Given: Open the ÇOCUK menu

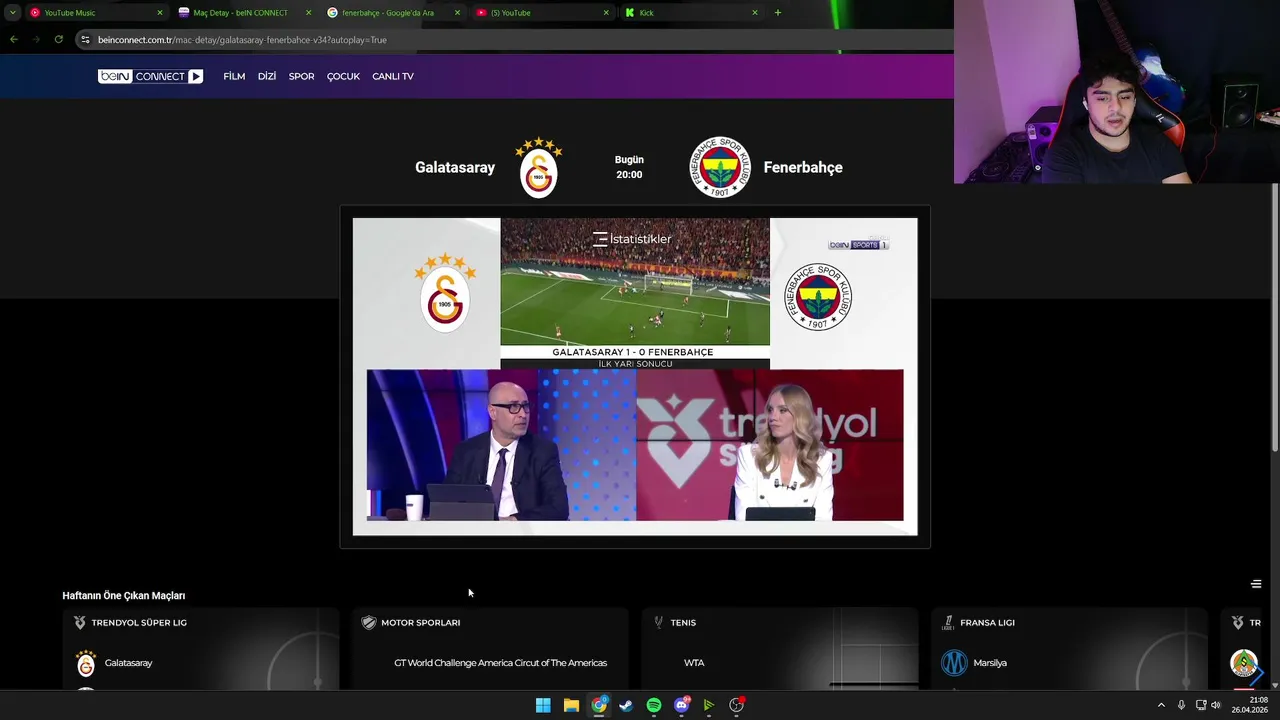Looking at the screenshot, I should (343, 76).
